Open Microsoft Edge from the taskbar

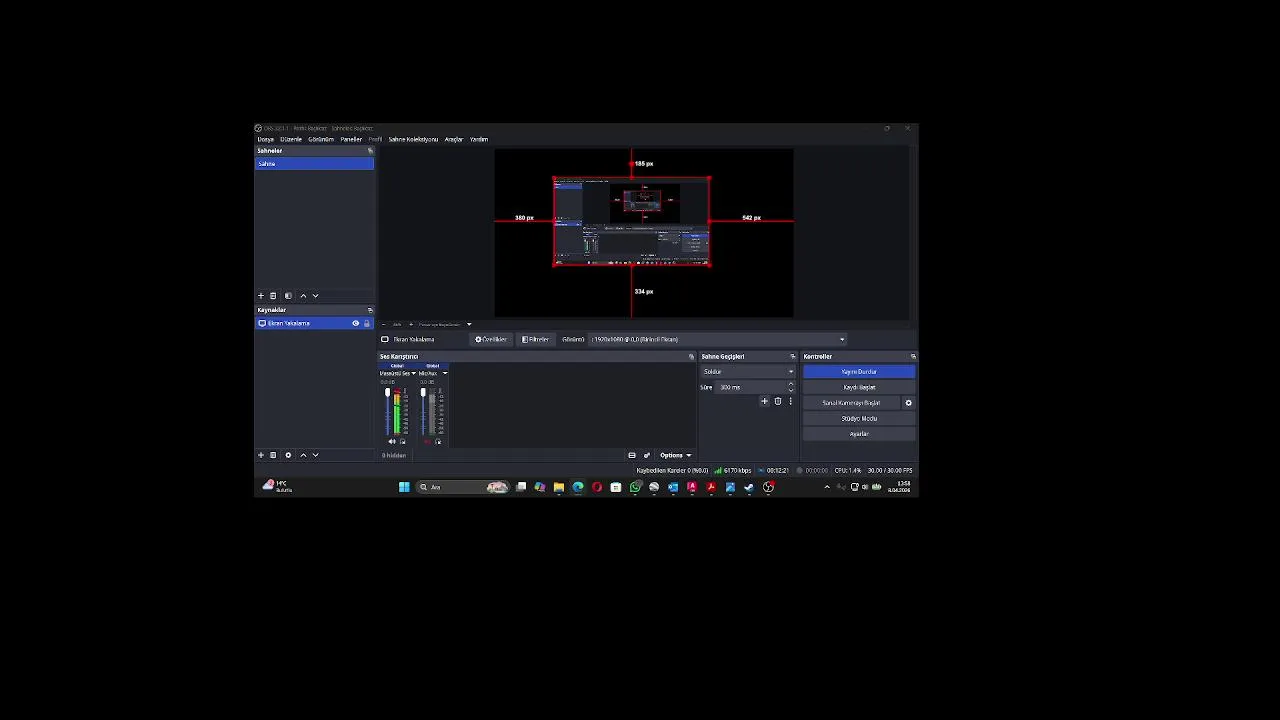[578, 487]
